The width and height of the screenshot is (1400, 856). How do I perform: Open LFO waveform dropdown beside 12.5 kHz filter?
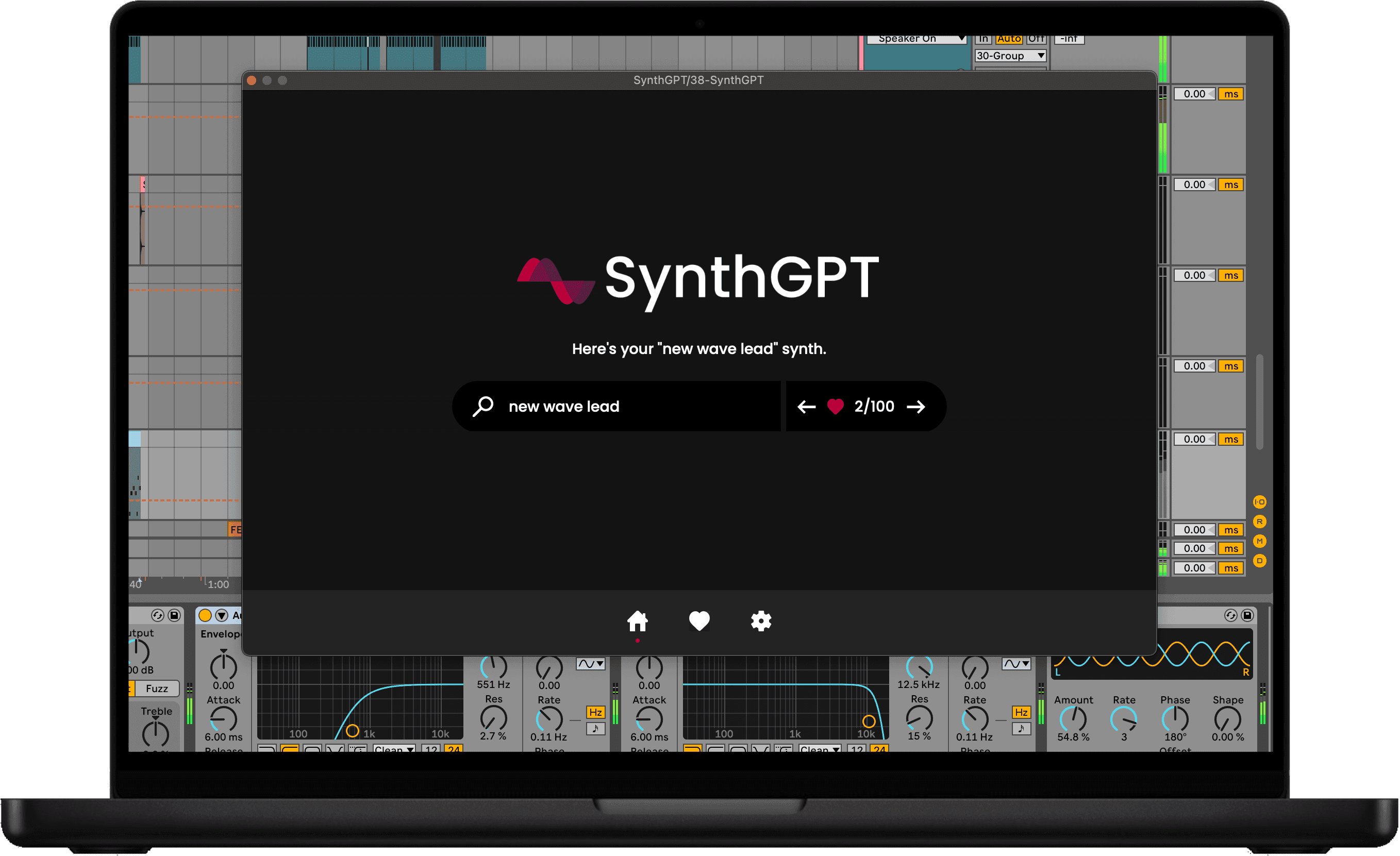pyautogui.click(x=1016, y=663)
